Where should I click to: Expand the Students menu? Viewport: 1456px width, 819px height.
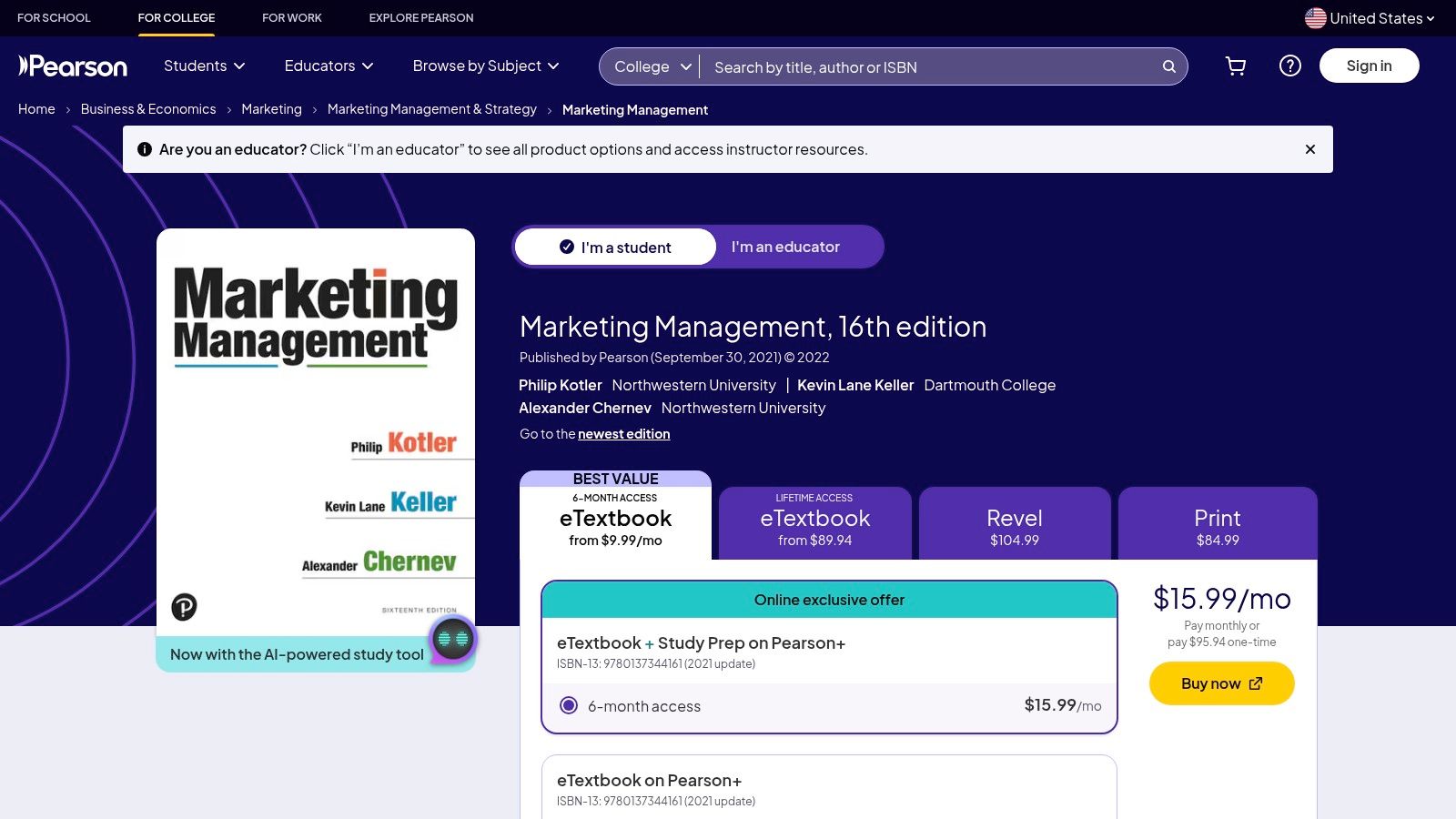[204, 66]
